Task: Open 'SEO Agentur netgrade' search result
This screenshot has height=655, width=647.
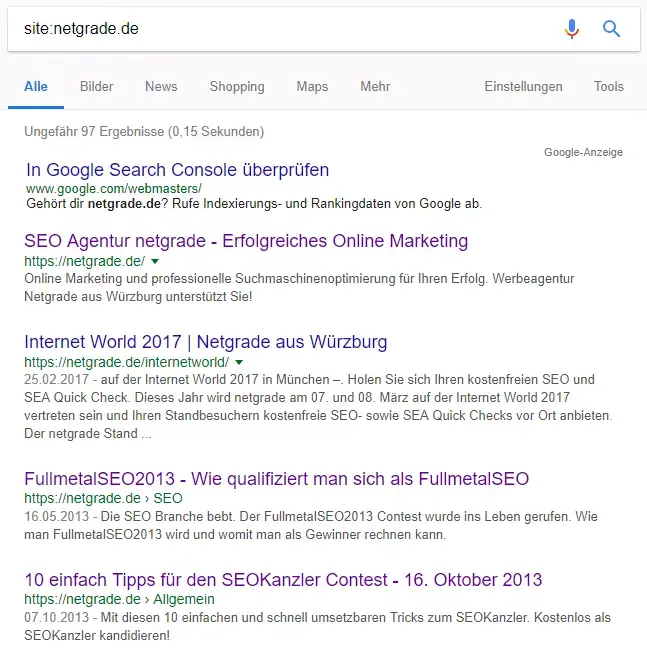Action: point(245,241)
